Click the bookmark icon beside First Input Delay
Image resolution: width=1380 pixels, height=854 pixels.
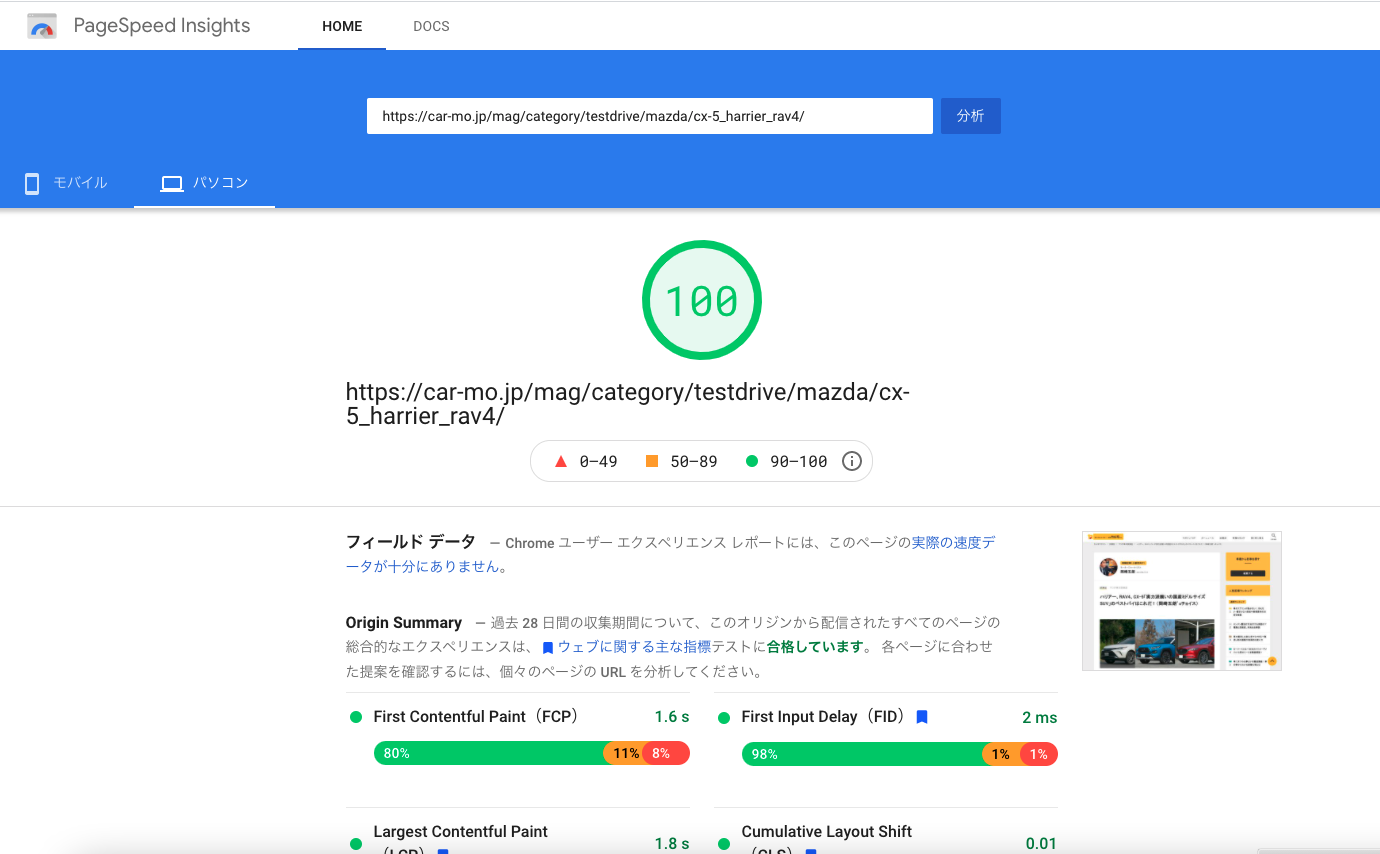click(922, 717)
